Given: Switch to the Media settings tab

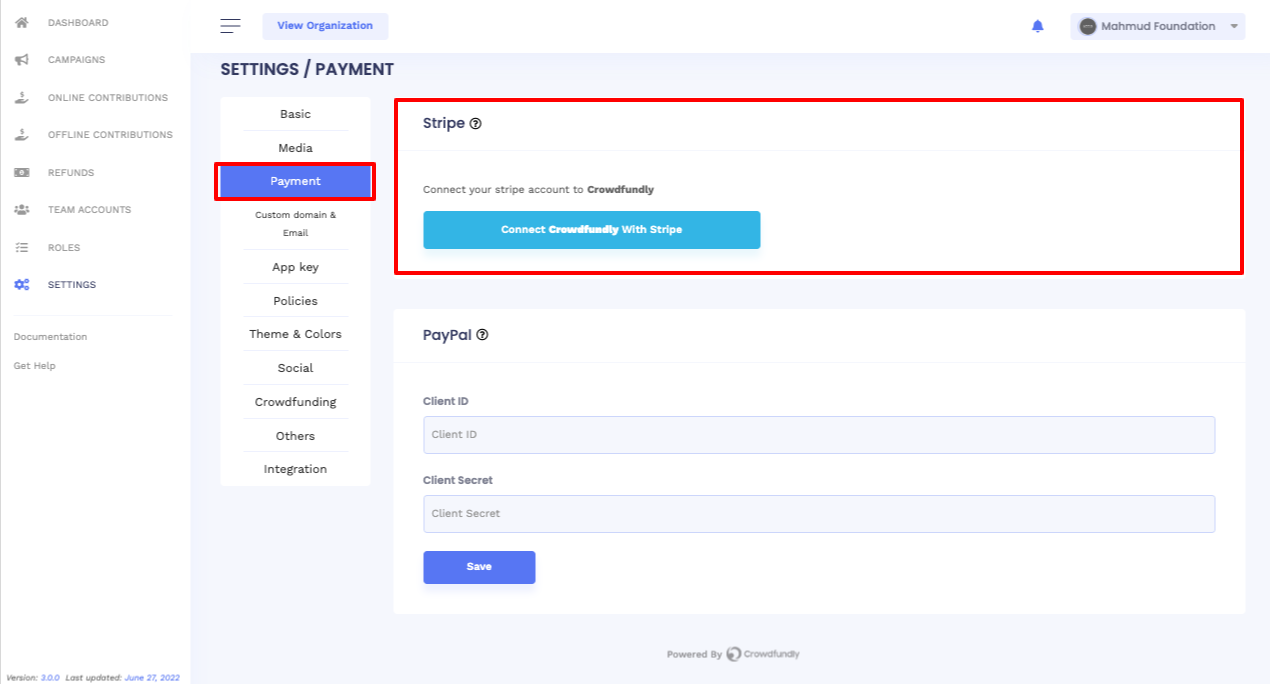Looking at the screenshot, I should point(295,148).
